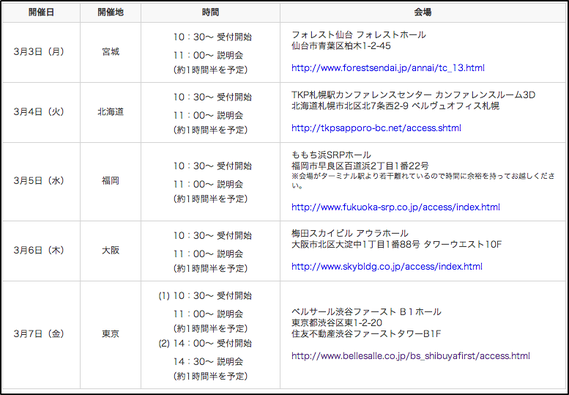Open the tkpsapporo-bc.net access link

376,128
